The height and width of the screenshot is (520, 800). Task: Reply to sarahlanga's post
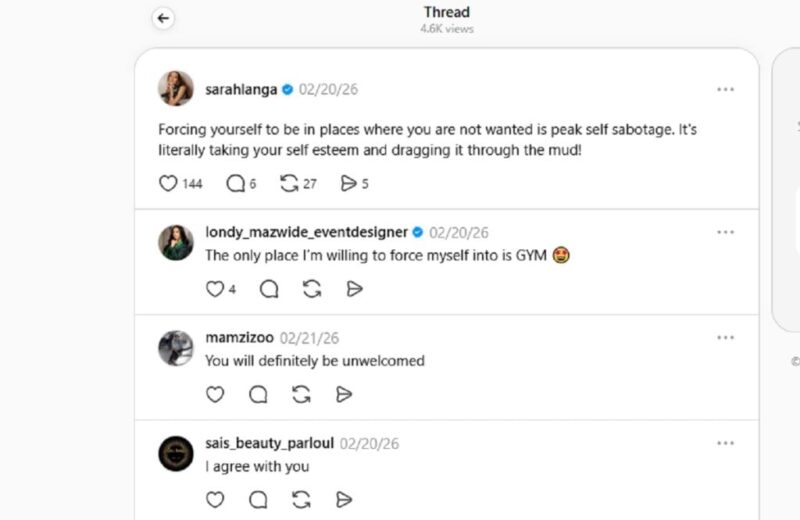[x=236, y=183]
